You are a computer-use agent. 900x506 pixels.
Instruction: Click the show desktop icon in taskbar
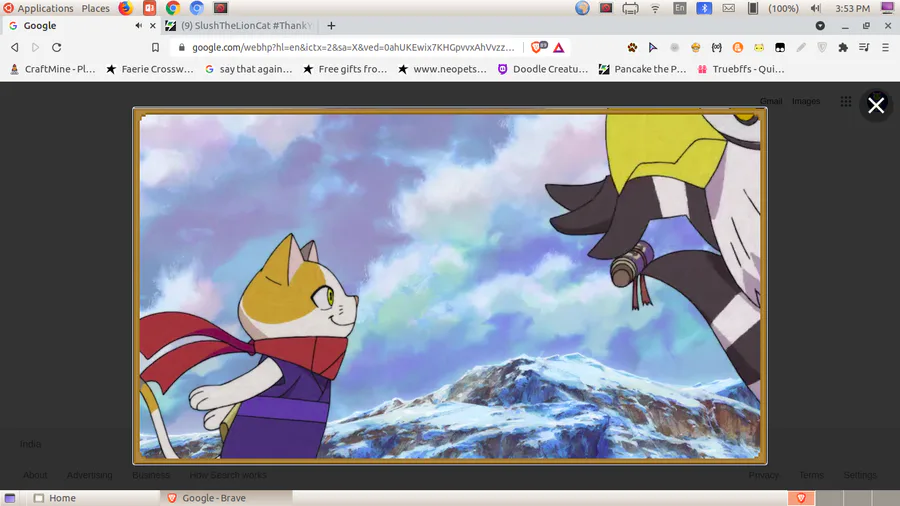pos(10,498)
